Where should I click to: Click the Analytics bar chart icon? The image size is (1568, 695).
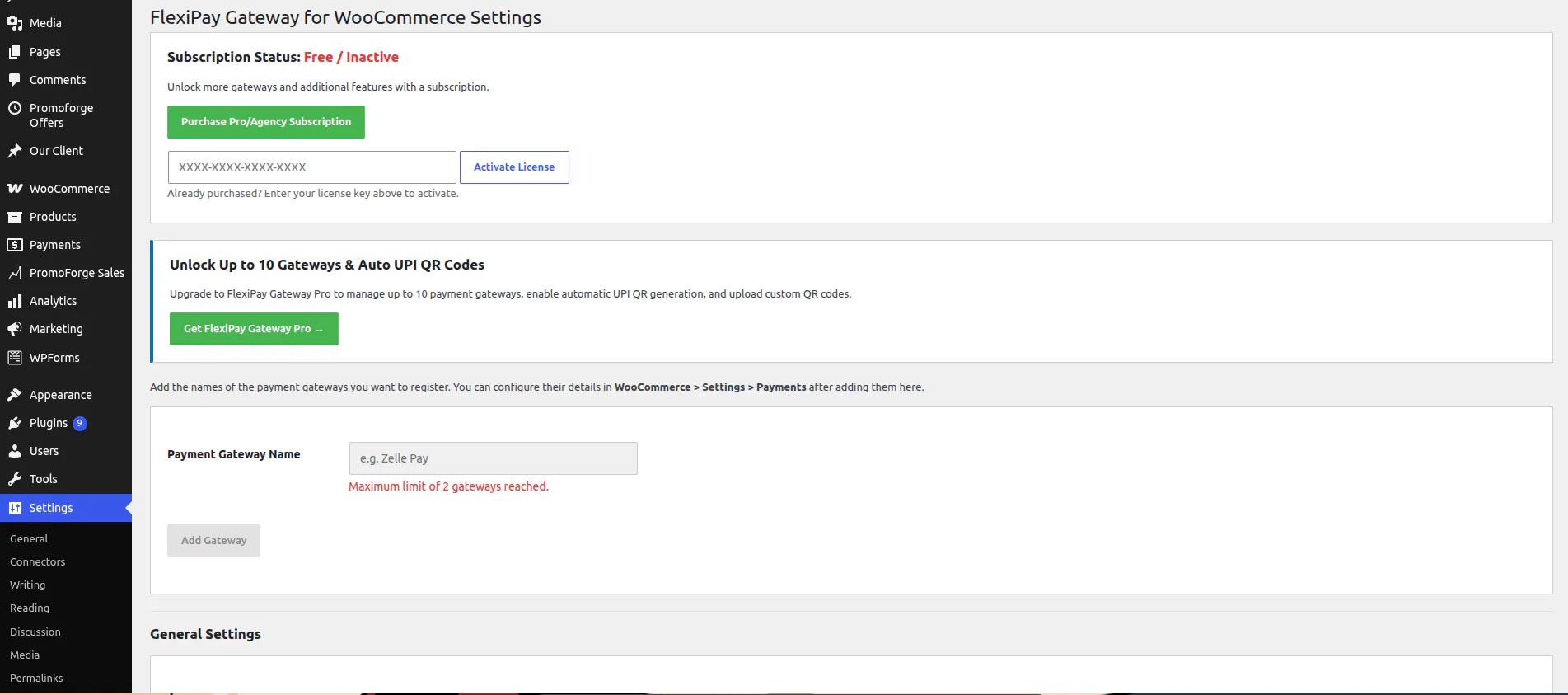coord(15,301)
